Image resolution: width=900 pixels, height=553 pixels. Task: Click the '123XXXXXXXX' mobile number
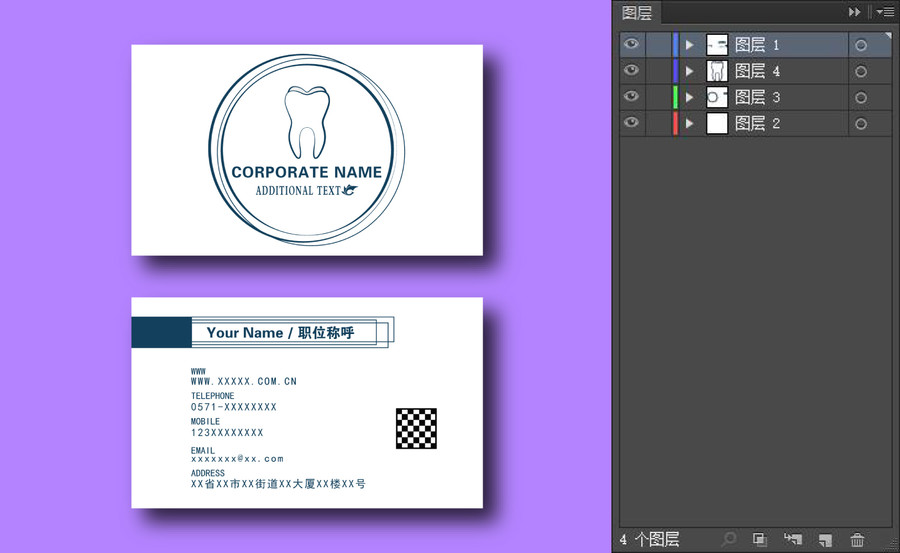click(227, 433)
